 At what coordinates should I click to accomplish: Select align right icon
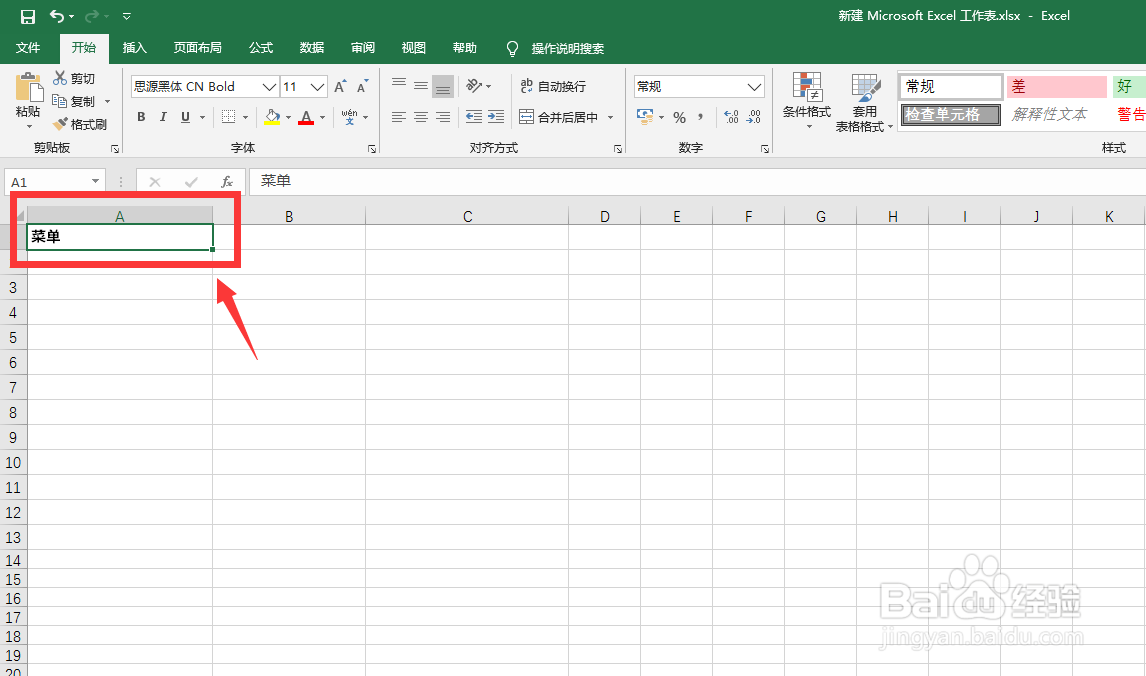[443, 117]
